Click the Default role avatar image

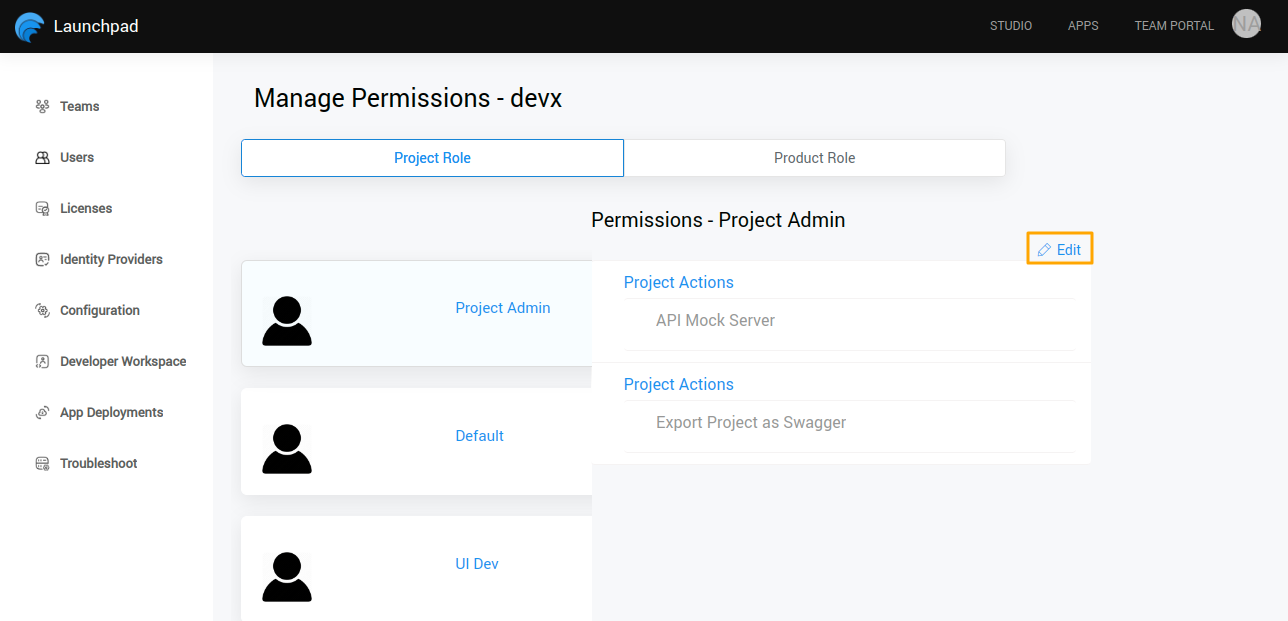coord(287,449)
